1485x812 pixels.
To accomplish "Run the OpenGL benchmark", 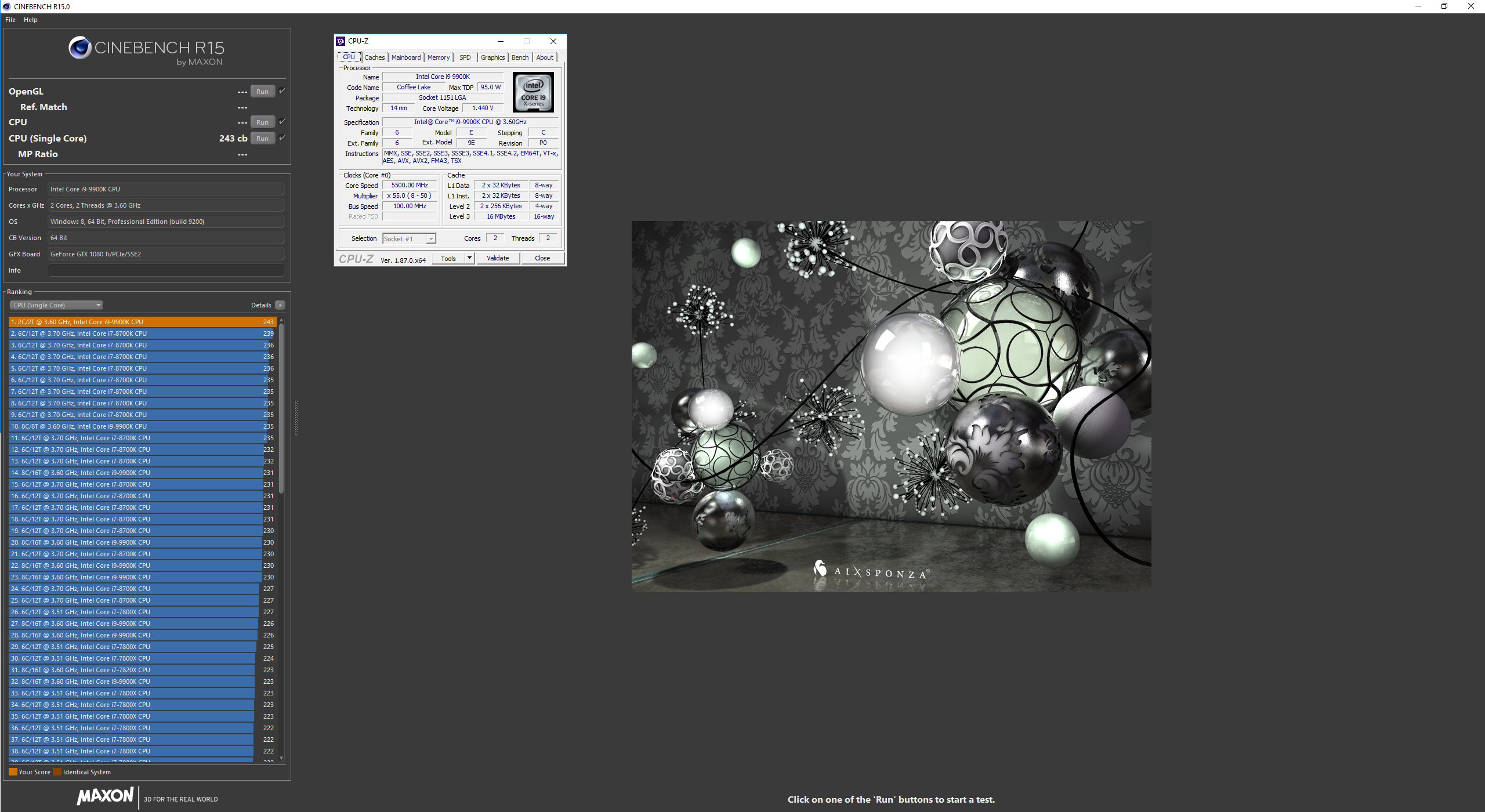I will [262, 92].
